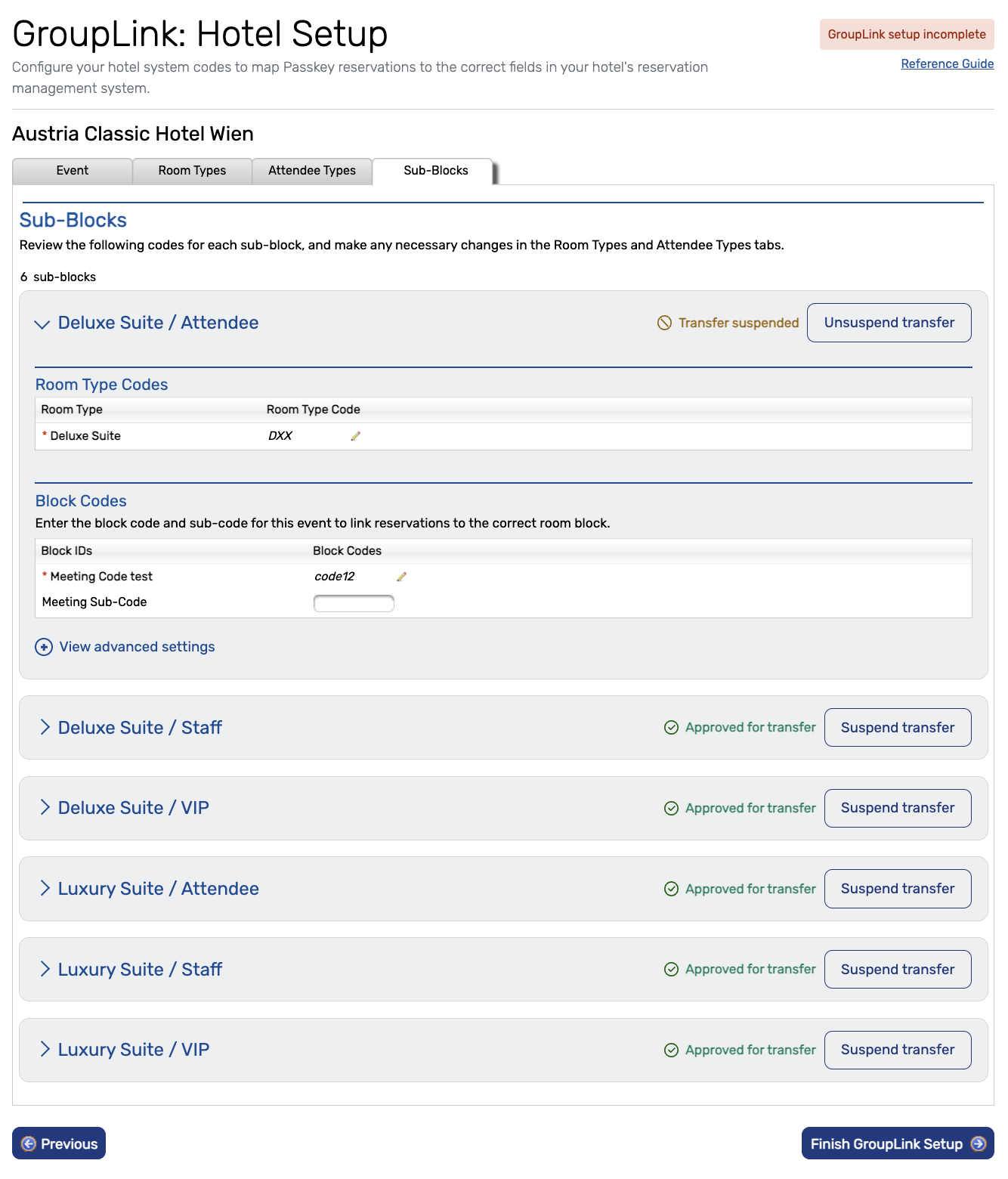The height and width of the screenshot is (1179, 1008).
Task: Click Unsuspend transfer button
Action: tap(889, 323)
